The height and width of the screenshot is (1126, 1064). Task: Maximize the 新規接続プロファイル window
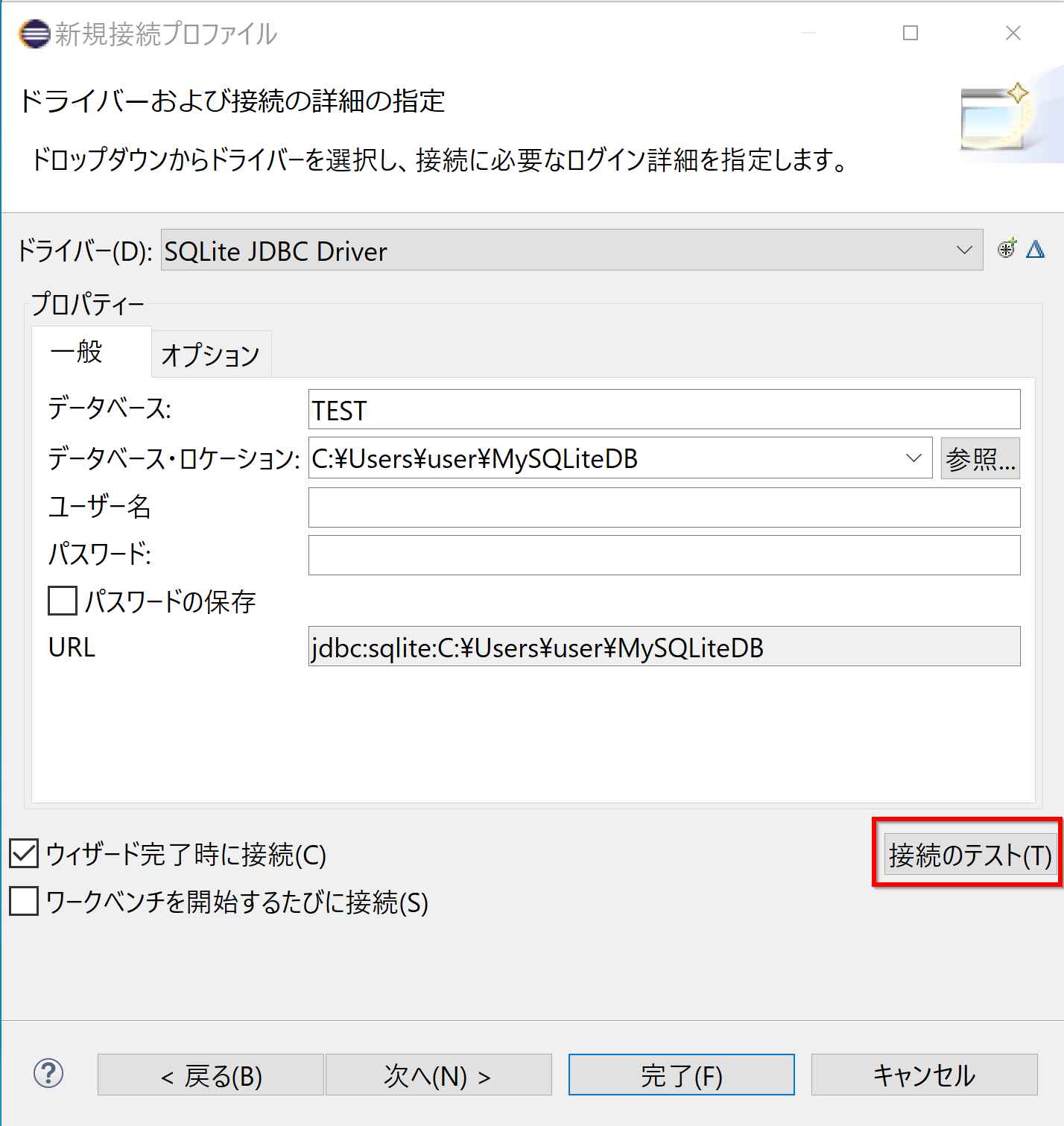point(911,33)
